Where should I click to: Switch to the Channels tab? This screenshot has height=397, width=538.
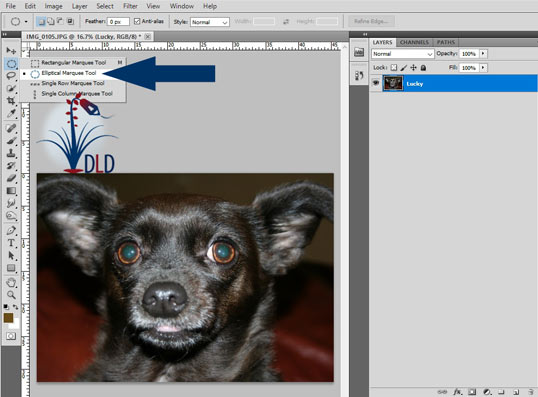point(414,42)
